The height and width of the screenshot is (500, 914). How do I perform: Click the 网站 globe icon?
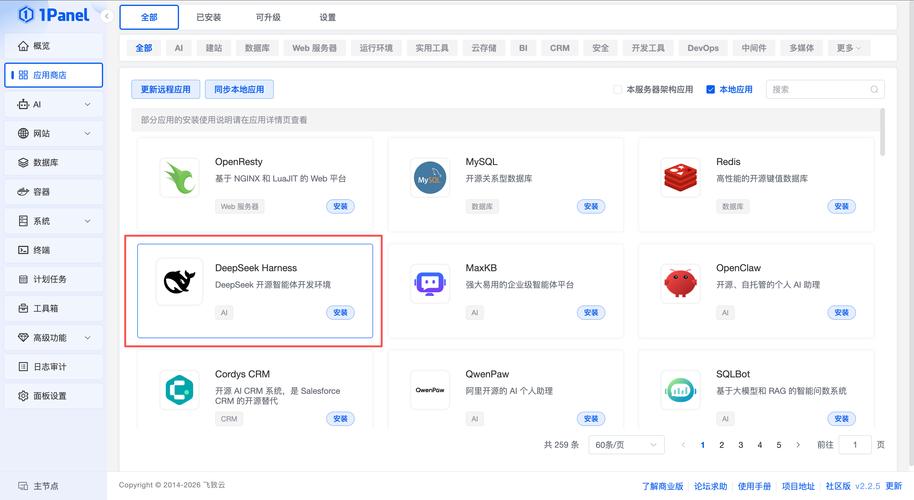[x=23, y=133]
